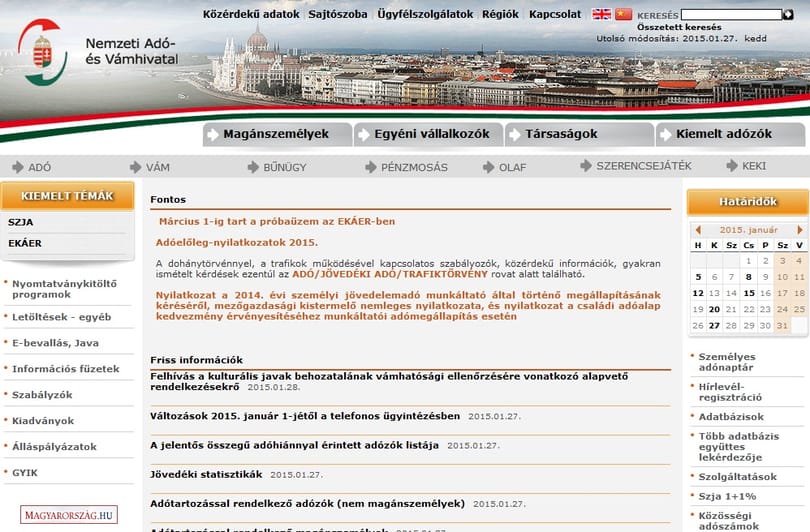Viewport: 810px width, 532px height.
Task: Select January 15 in the calendar
Action: pos(749,293)
